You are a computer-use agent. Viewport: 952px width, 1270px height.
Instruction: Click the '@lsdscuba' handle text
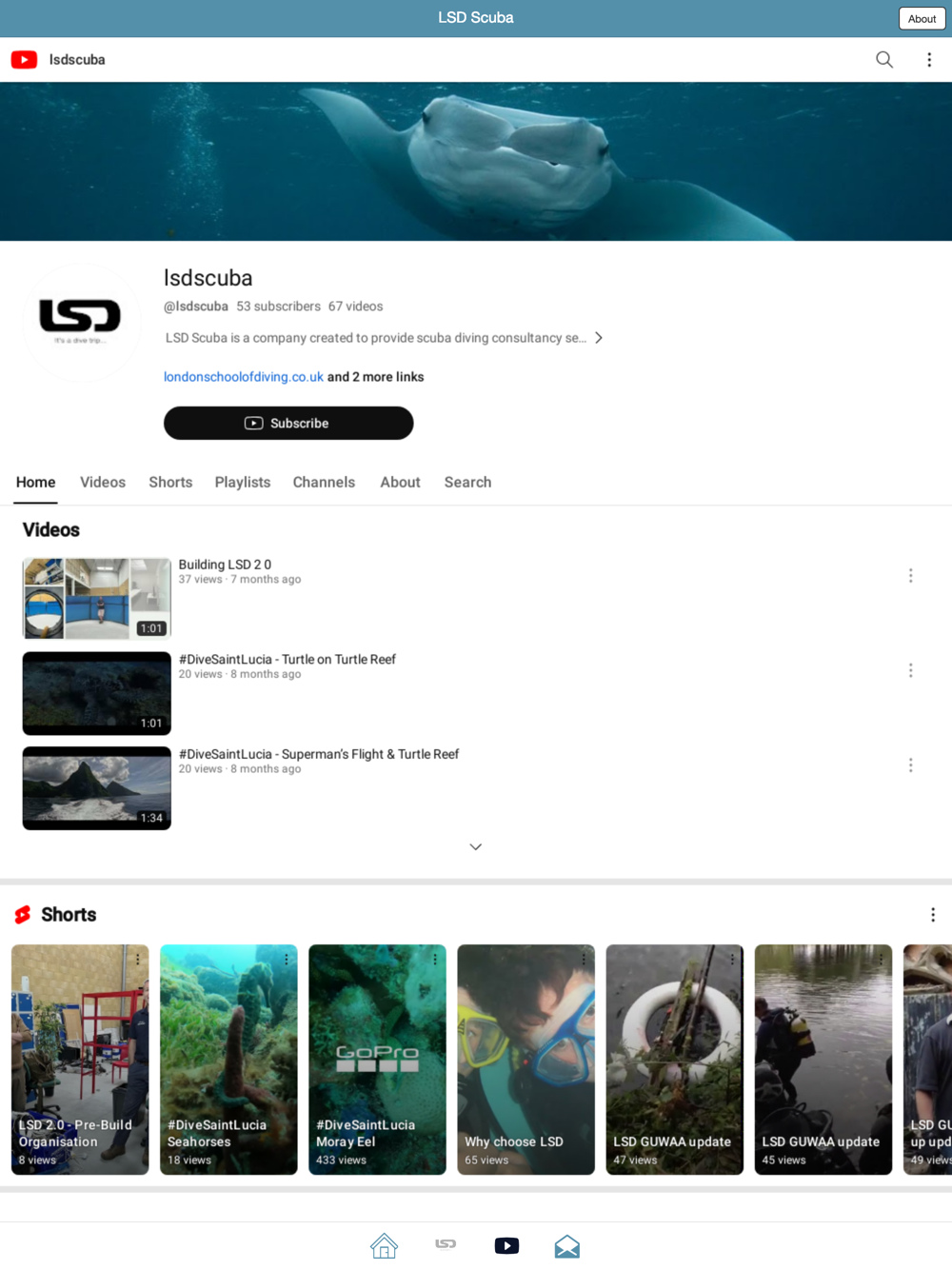(x=196, y=307)
